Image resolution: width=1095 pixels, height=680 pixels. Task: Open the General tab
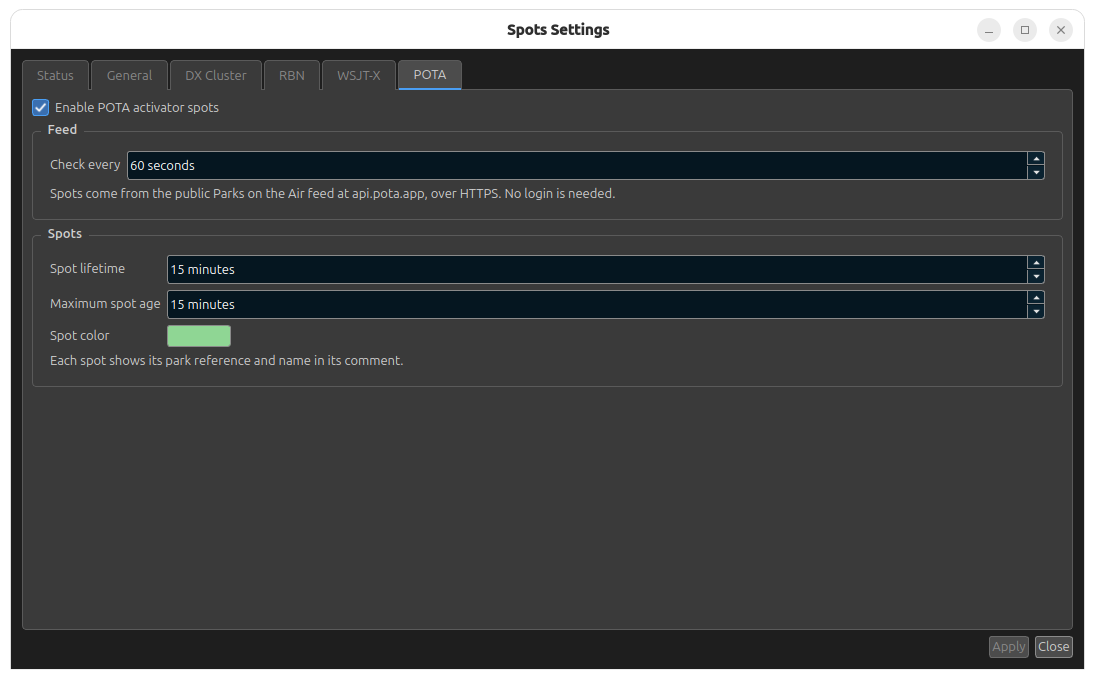(x=129, y=75)
